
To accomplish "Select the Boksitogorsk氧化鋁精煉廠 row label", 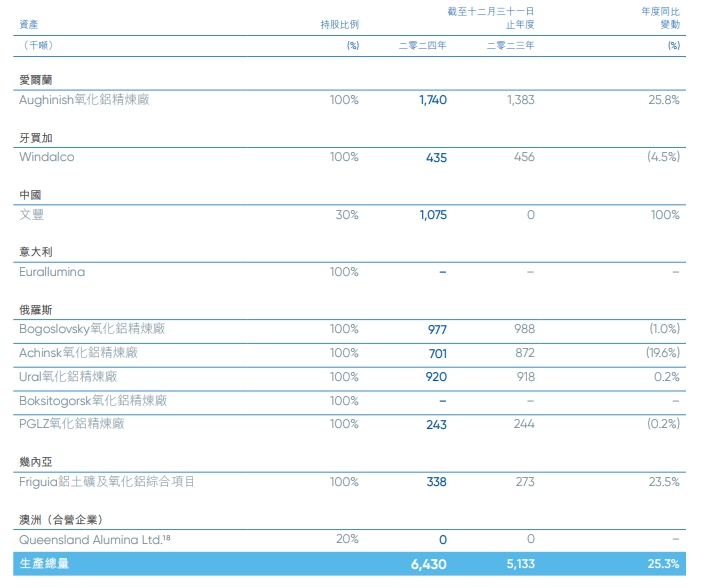I will [93, 401].
